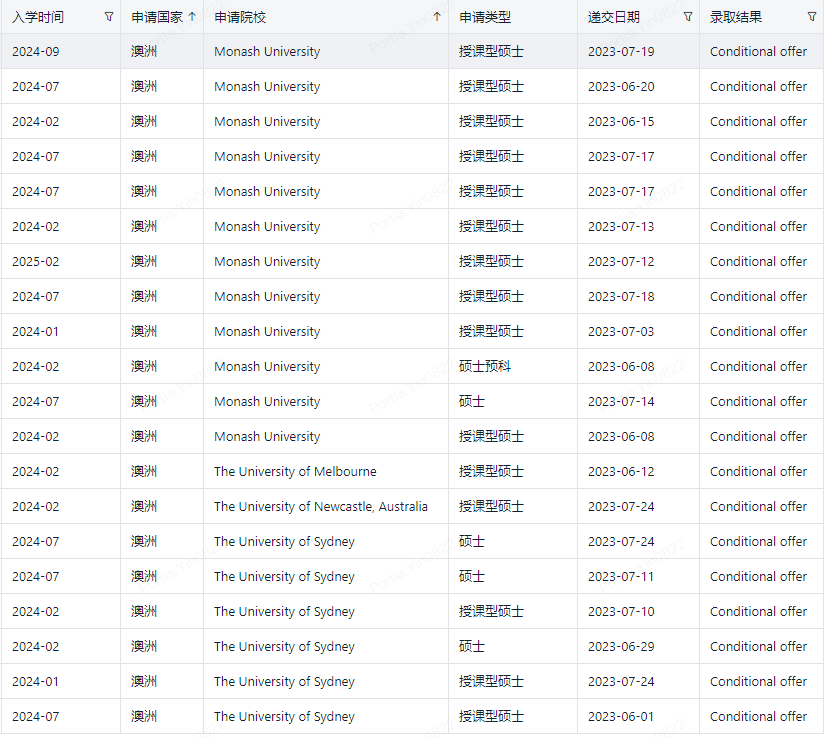Click submission date 2023-07-14
This screenshot has height=738, width=824.
pyautogui.click(x=621, y=402)
